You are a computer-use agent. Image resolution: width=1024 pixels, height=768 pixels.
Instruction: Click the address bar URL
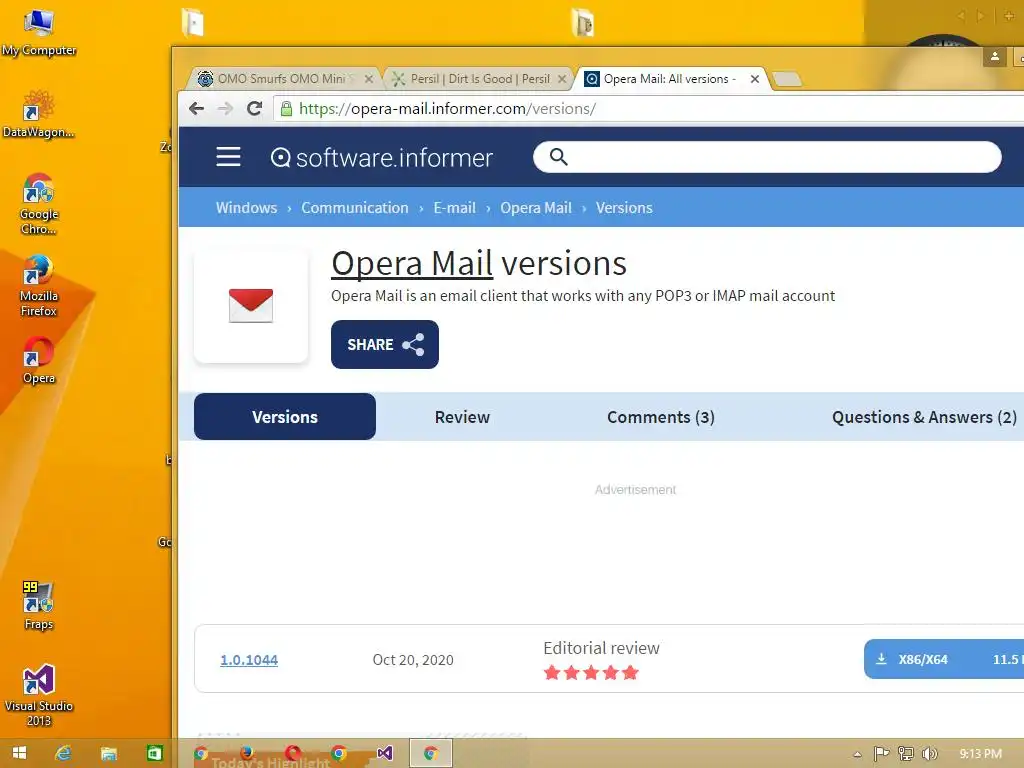coord(447,108)
